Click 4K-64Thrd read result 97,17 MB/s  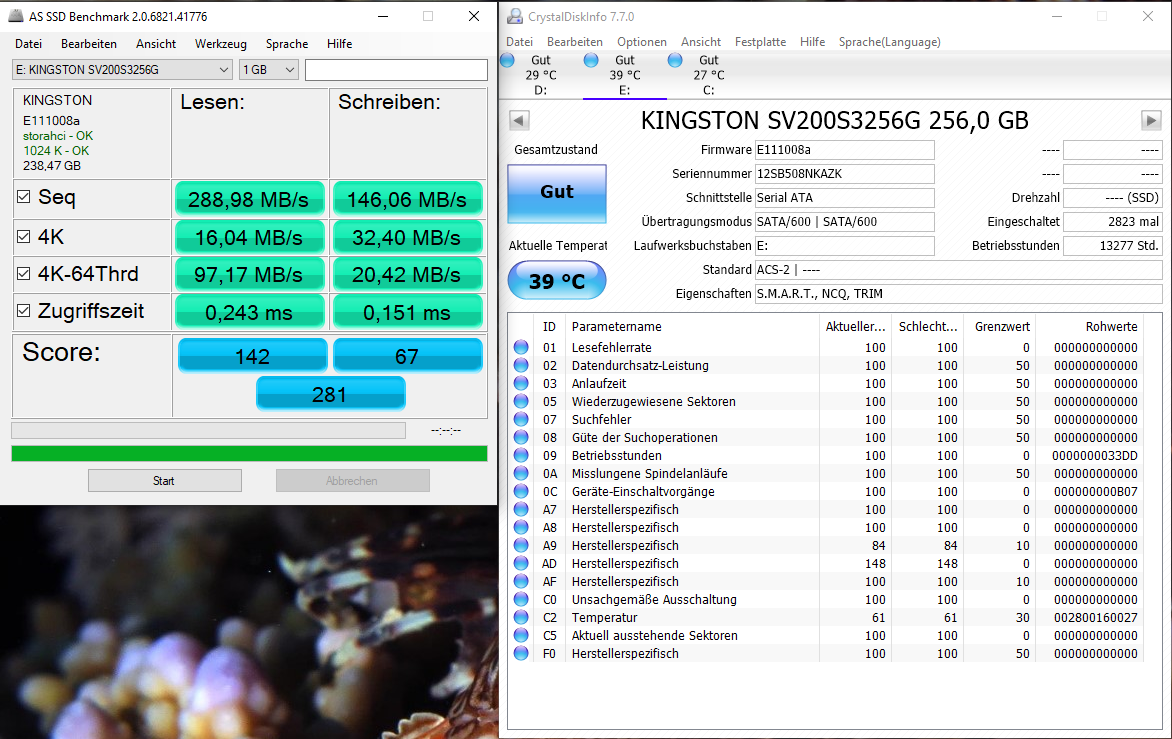coord(249,274)
